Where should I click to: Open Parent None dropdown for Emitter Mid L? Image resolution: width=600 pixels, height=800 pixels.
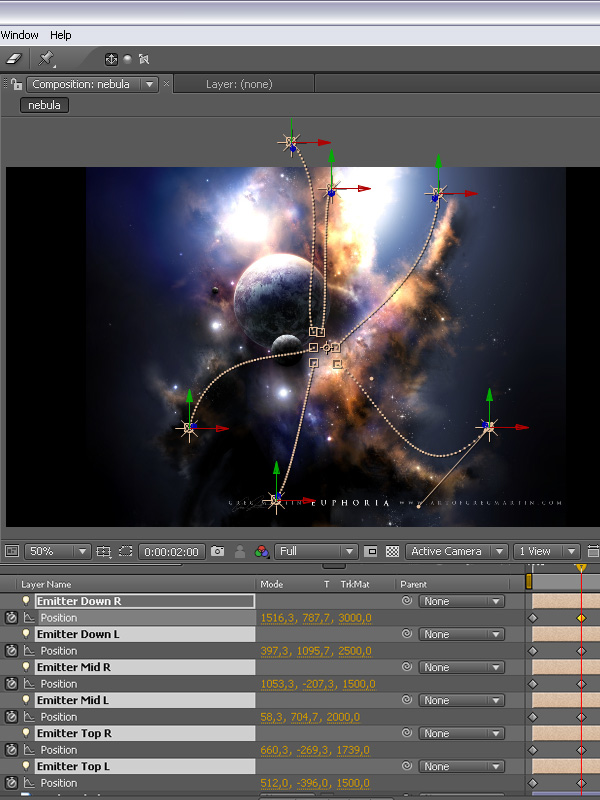[462, 700]
